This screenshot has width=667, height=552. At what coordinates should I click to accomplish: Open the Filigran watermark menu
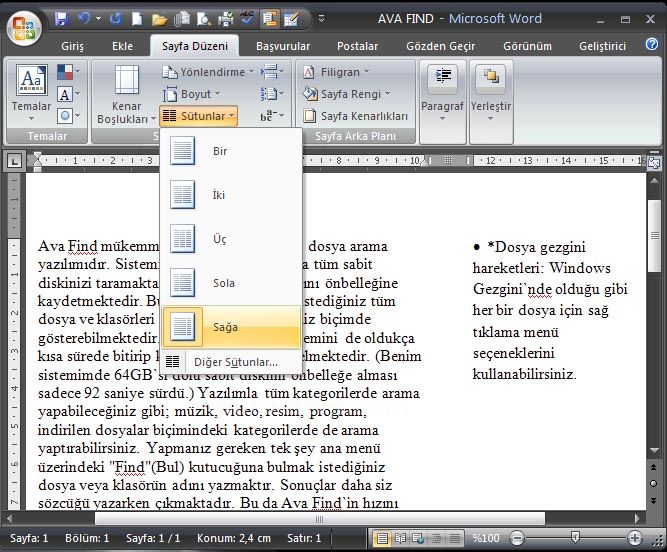click(x=336, y=72)
